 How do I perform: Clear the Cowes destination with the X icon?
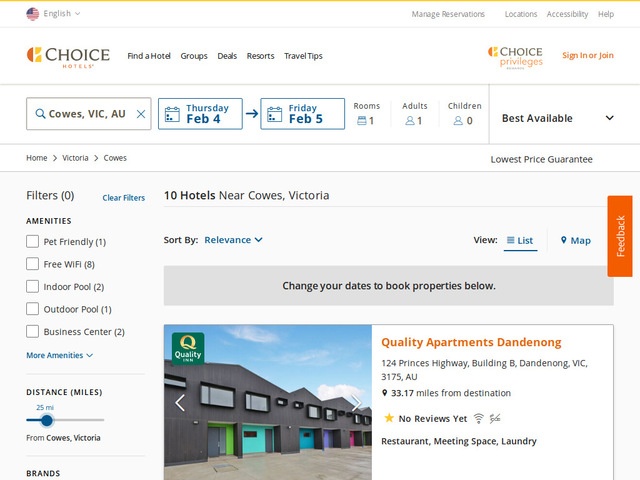141,114
